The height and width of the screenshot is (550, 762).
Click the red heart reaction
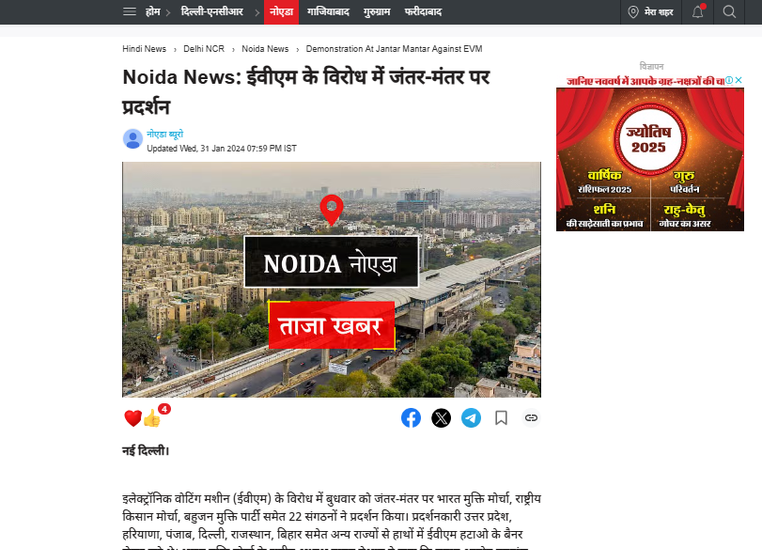[133, 418]
